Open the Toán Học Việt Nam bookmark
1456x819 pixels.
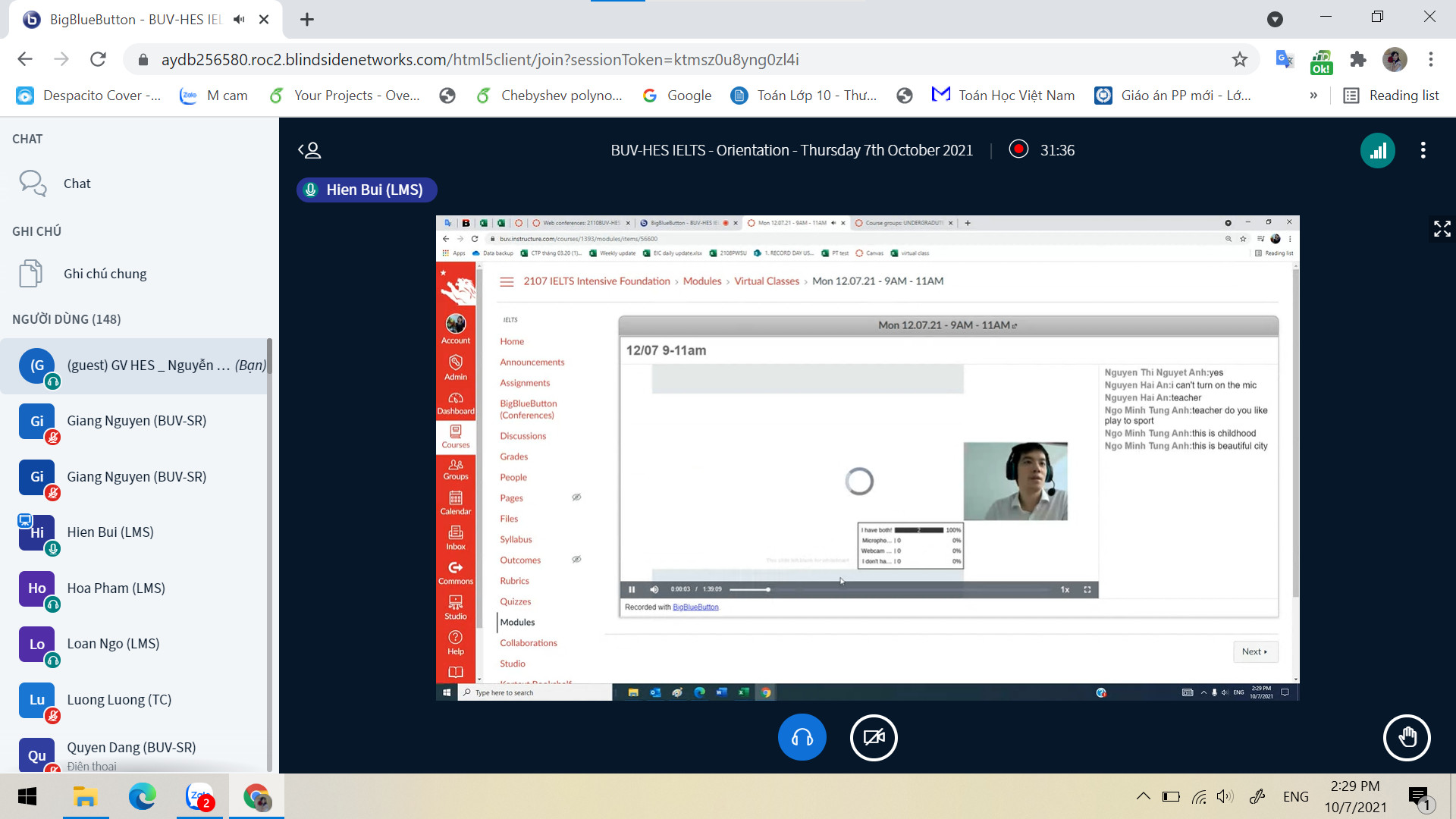click(x=1003, y=96)
